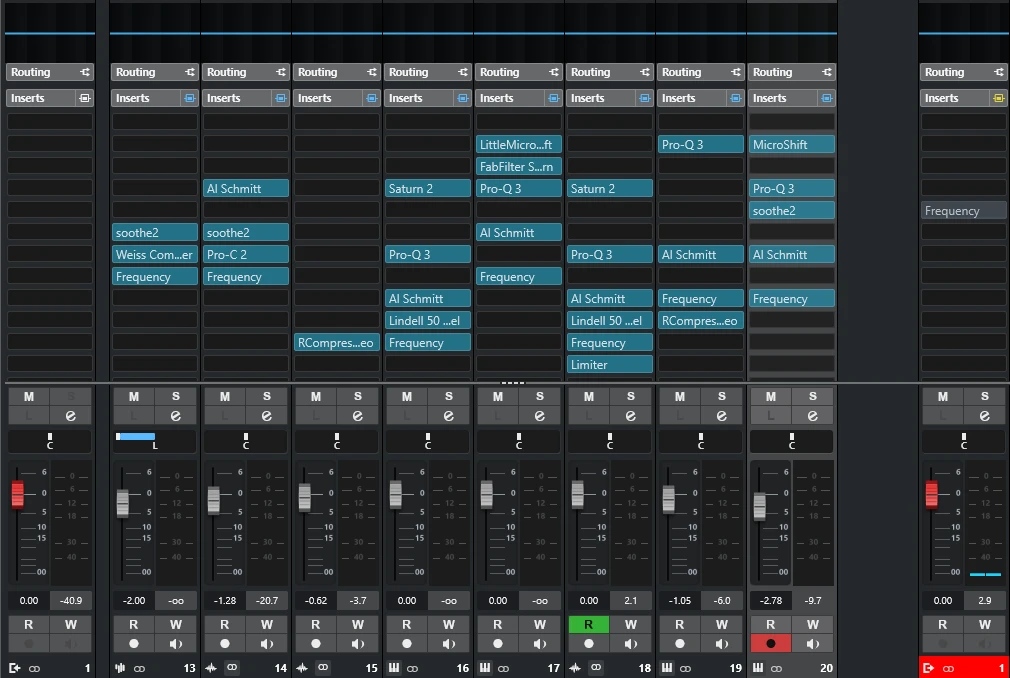The width and height of the screenshot is (1010, 678).
Task: Click routing arrows icon on channel 19
Action: pyautogui.click(x=735, y=72)
